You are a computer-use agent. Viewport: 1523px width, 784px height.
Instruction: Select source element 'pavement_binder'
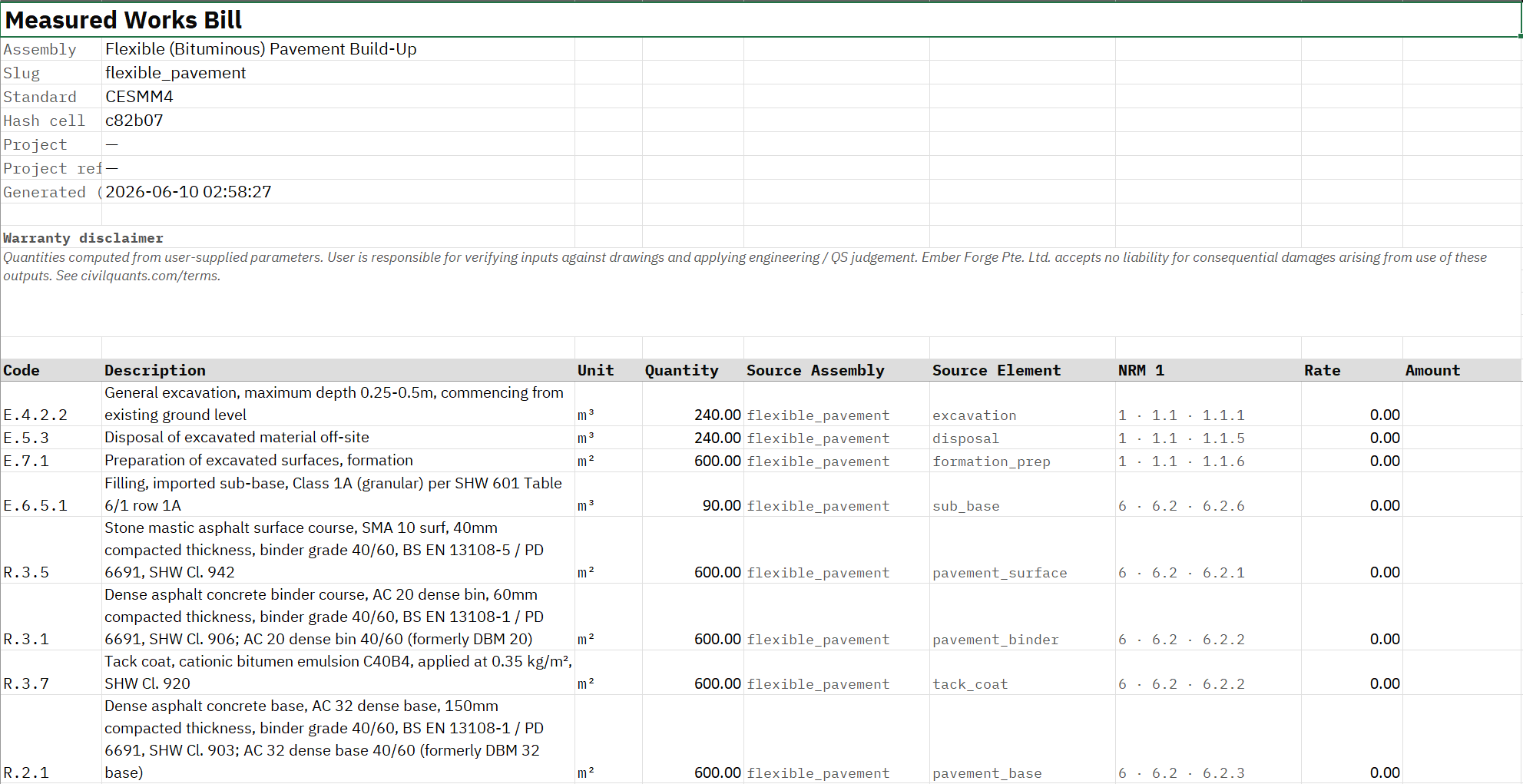pos(1022,617)
